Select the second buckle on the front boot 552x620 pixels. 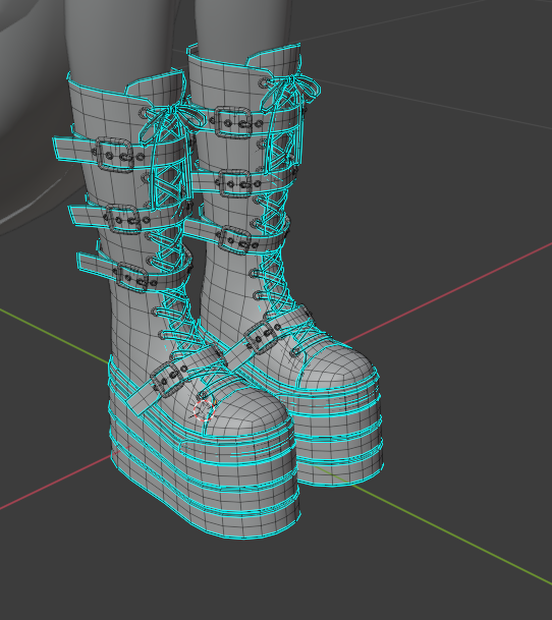tap(123, 219)
